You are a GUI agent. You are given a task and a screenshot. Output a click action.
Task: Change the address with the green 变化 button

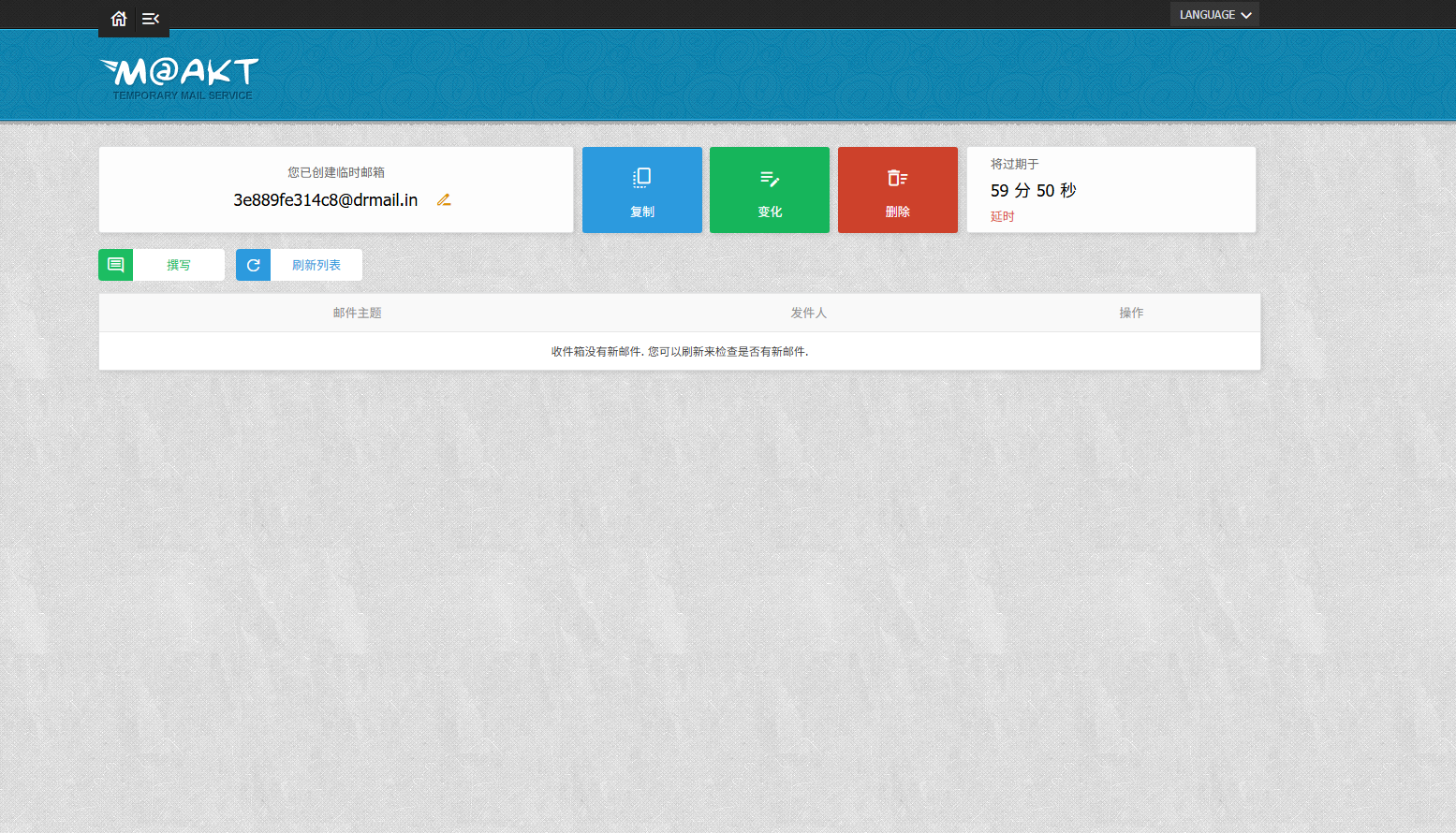click(x=770, y=190)
